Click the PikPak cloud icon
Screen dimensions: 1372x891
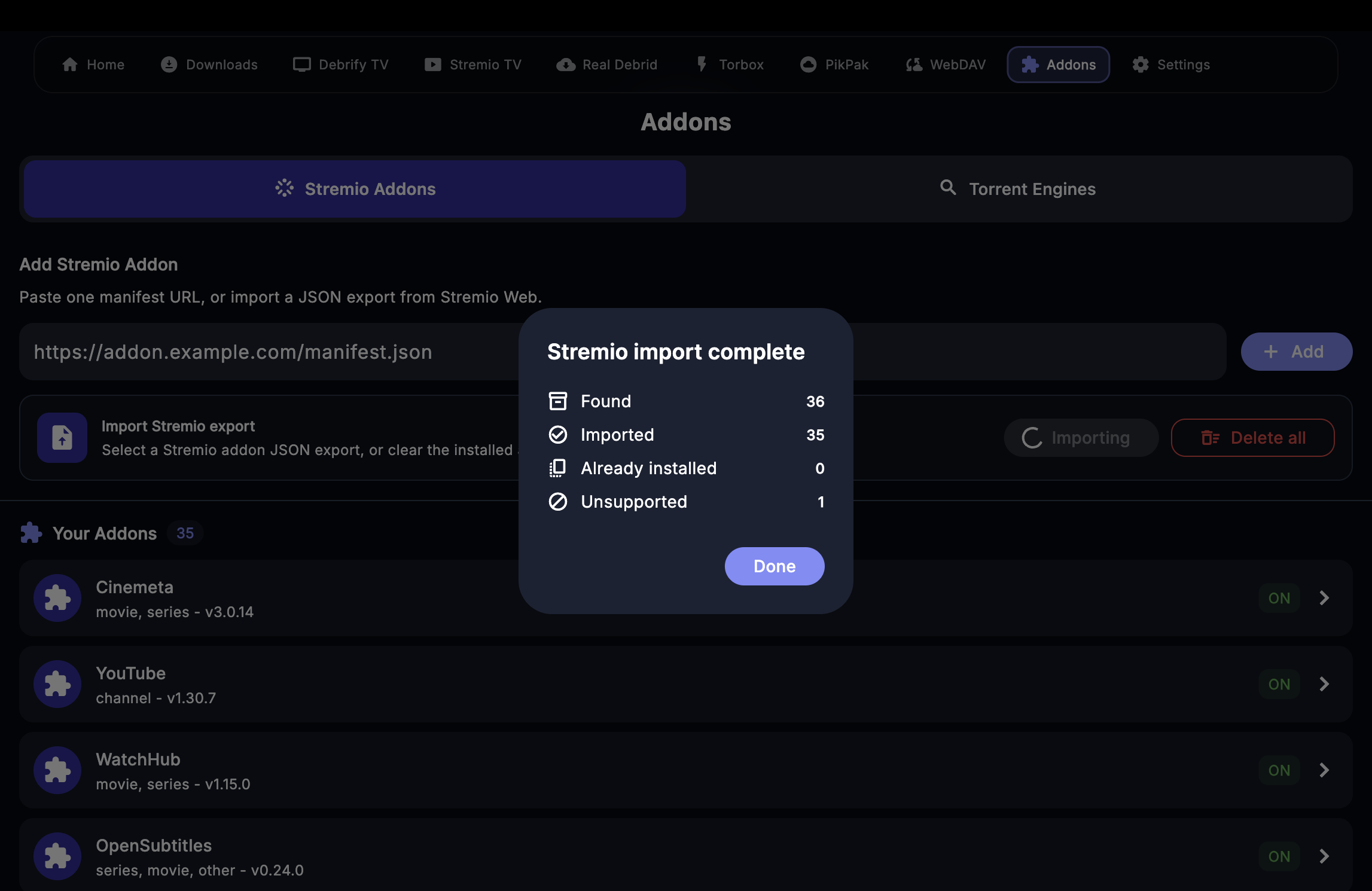[809, 65]
